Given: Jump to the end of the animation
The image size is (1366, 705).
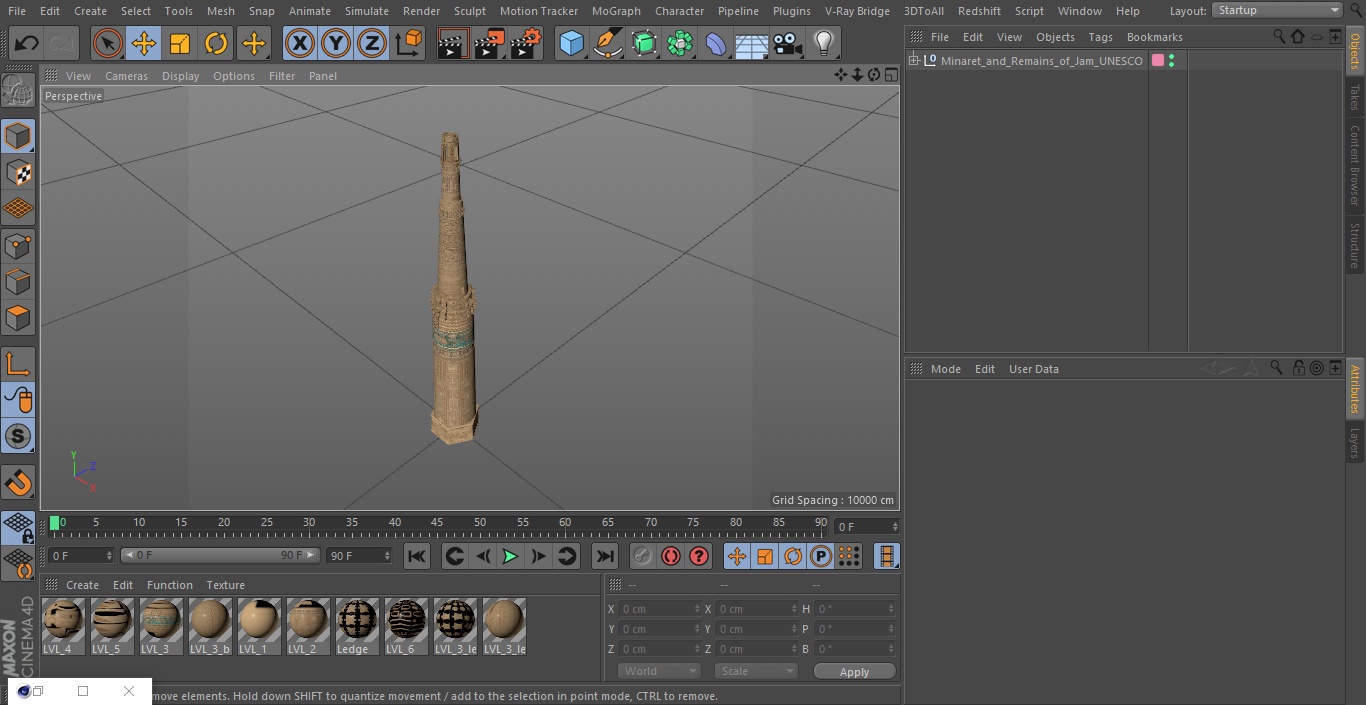Looking at the screenshot, I should tap(604, 556).
